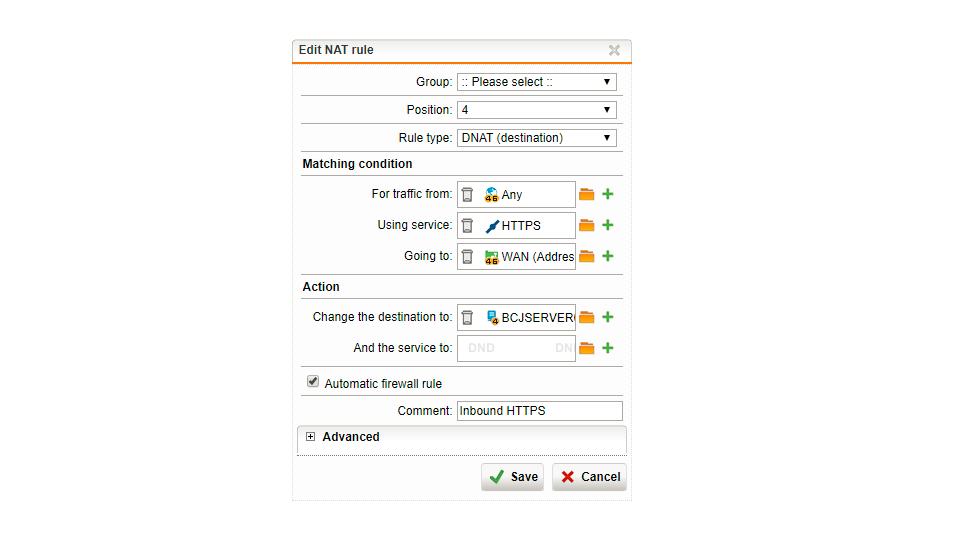This screenshot has width=960, height=540.
Task: Click into the Comment text field
Action: [x=539, y=411]
